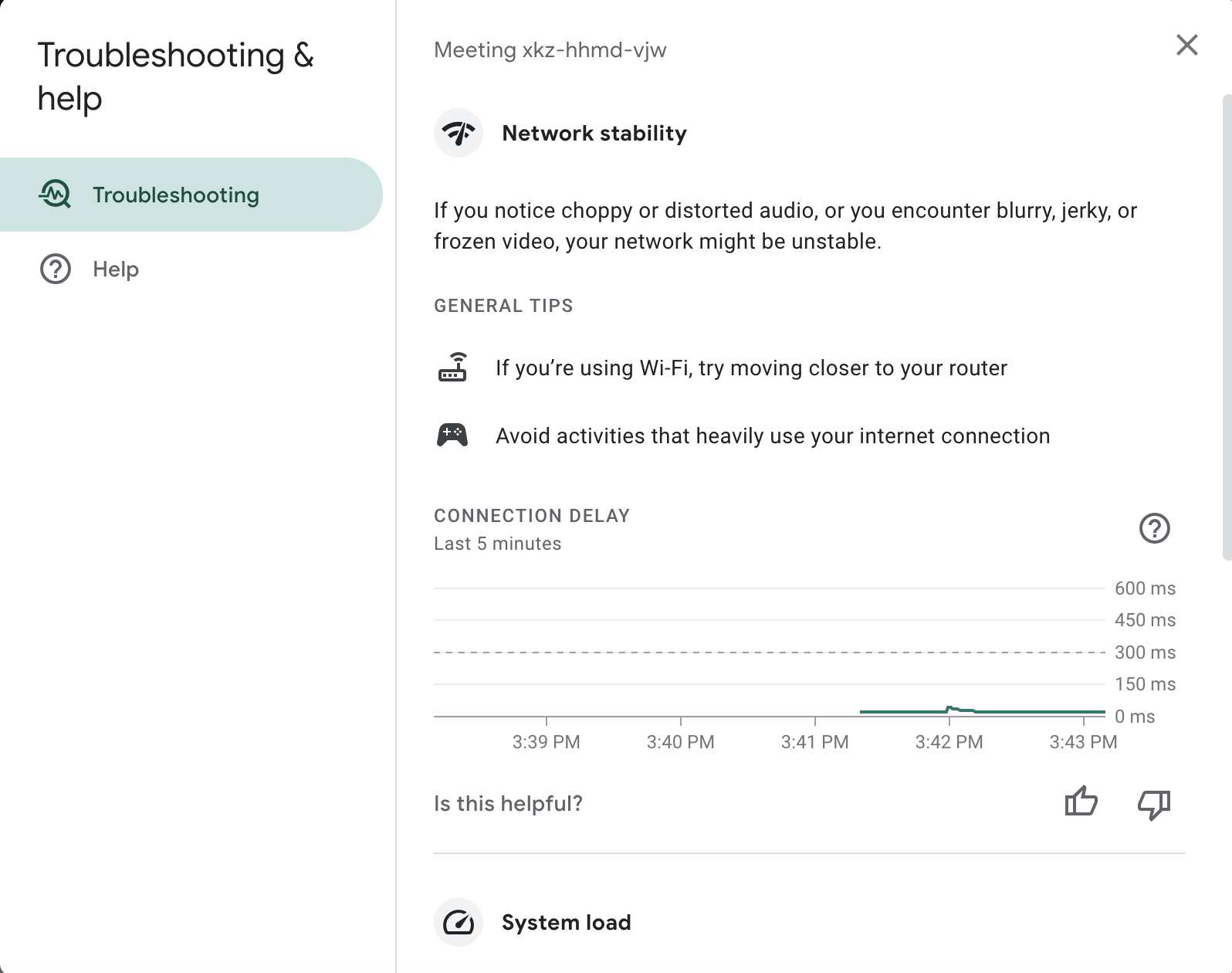Click the thumbs down feedback icon
The width and height of the screenshot is (1232, 973).
tap(1154, 804)
